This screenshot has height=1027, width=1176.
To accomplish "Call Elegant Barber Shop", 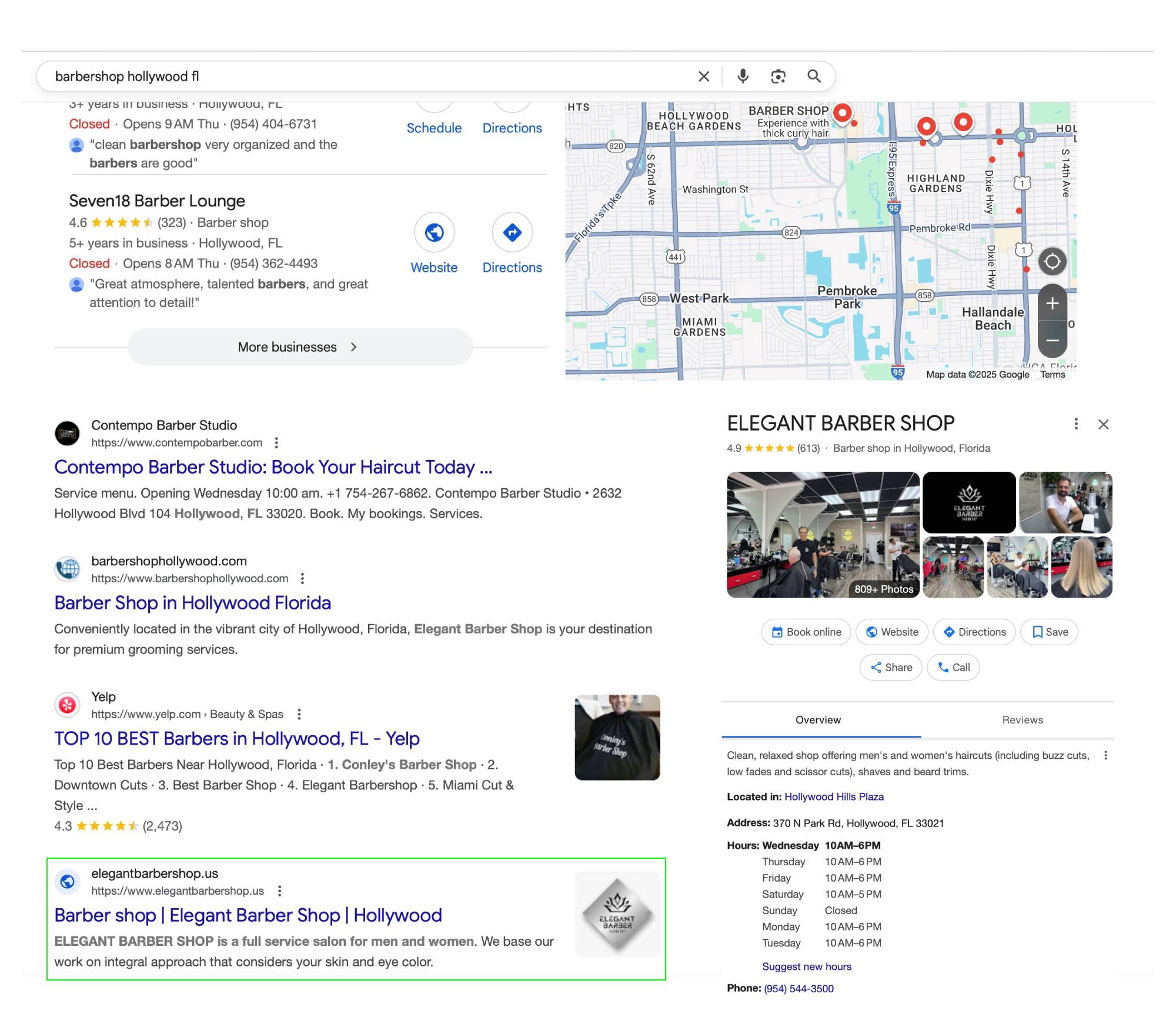I will click(x=953, y=667).
